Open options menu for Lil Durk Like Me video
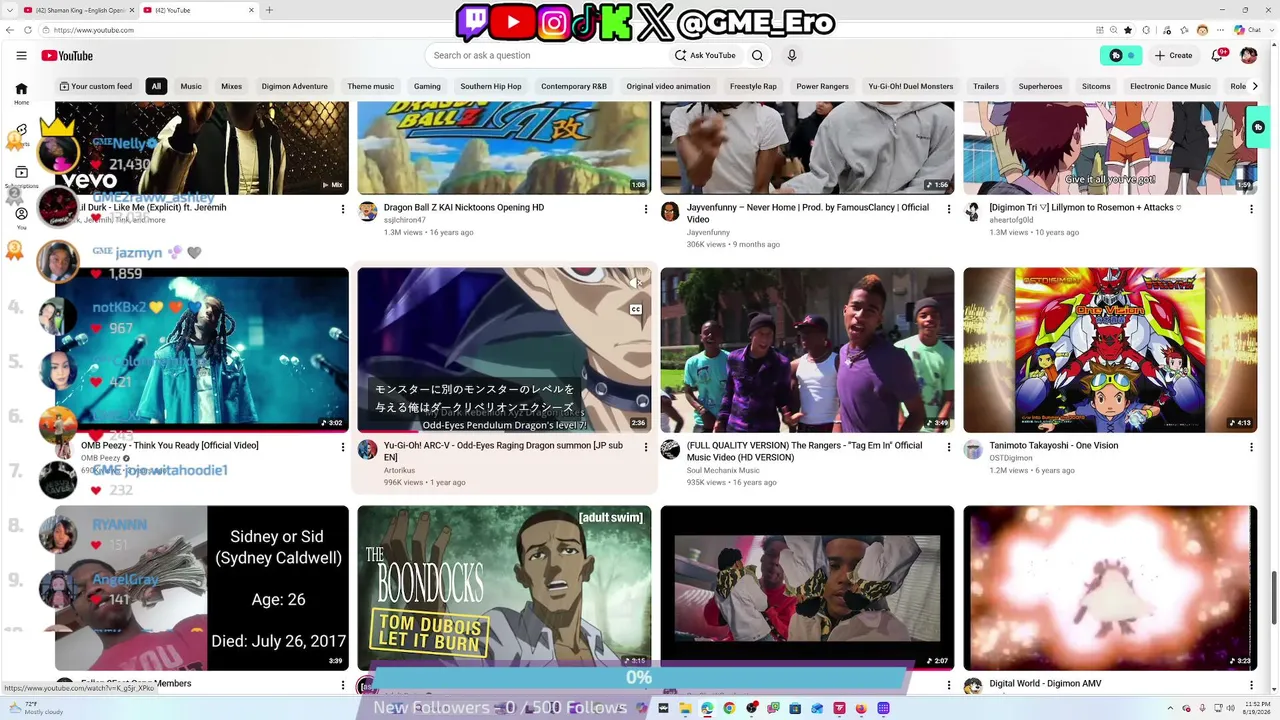Screen dimensions: 1280x720 coord(342,209)
